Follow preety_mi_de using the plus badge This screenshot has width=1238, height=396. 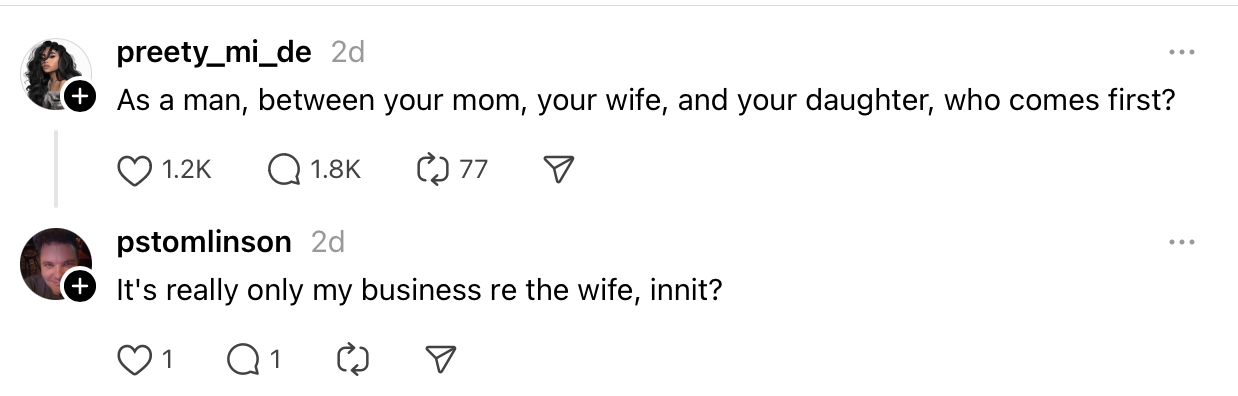coord(80,97)
